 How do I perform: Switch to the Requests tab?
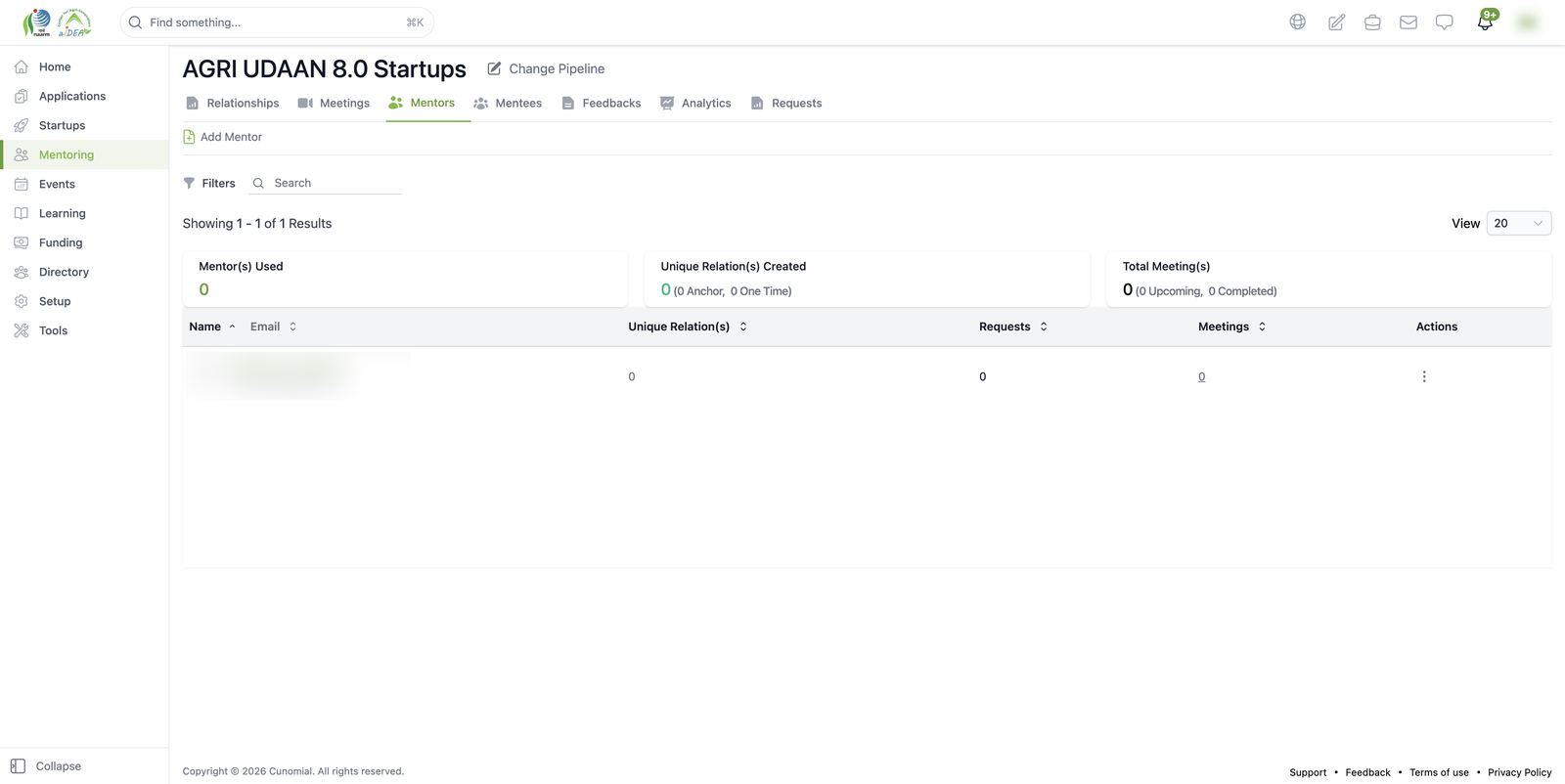pos(785,103)
